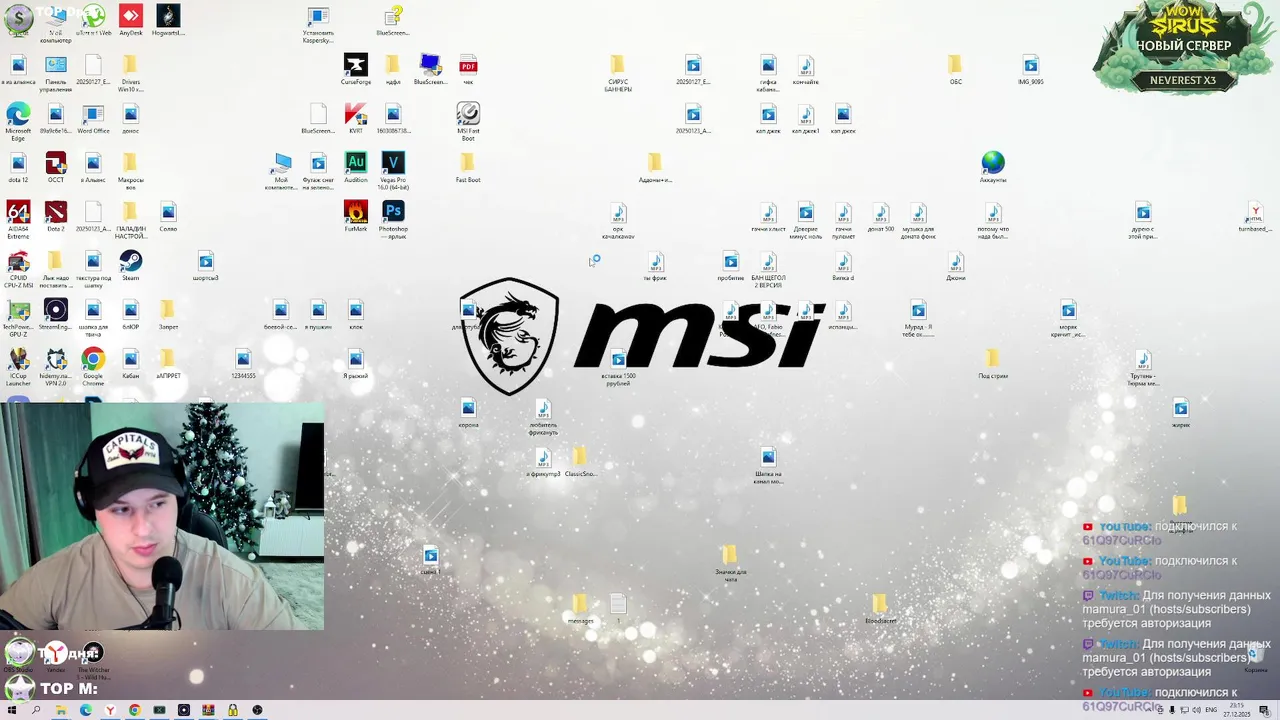Select the BloodSacred folder
Screen dimensions: 1280x720
tap(880, 608)
